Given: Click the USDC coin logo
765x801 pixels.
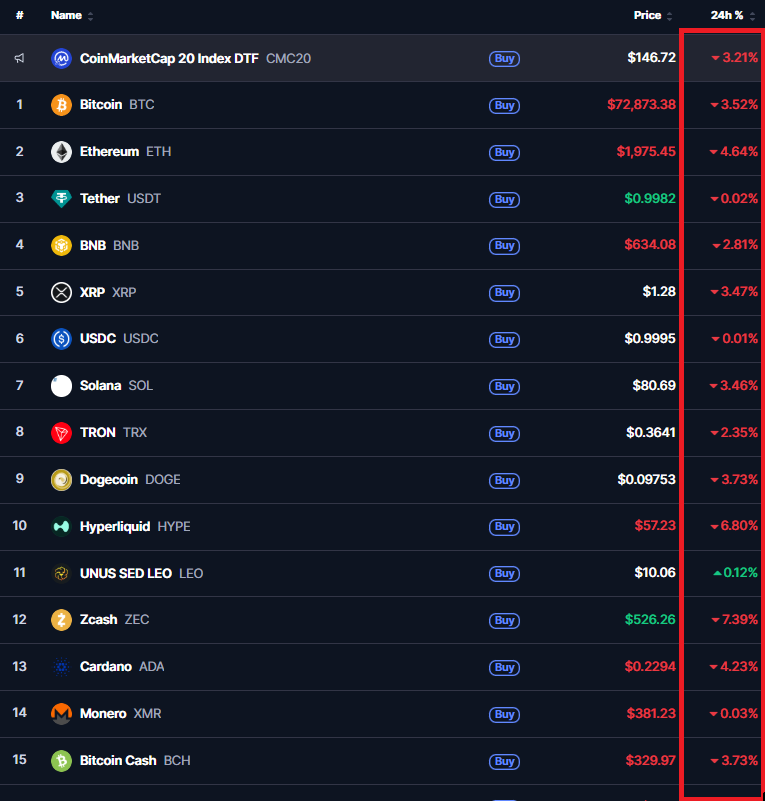Looking at the screenshot, I should point(61,339).
